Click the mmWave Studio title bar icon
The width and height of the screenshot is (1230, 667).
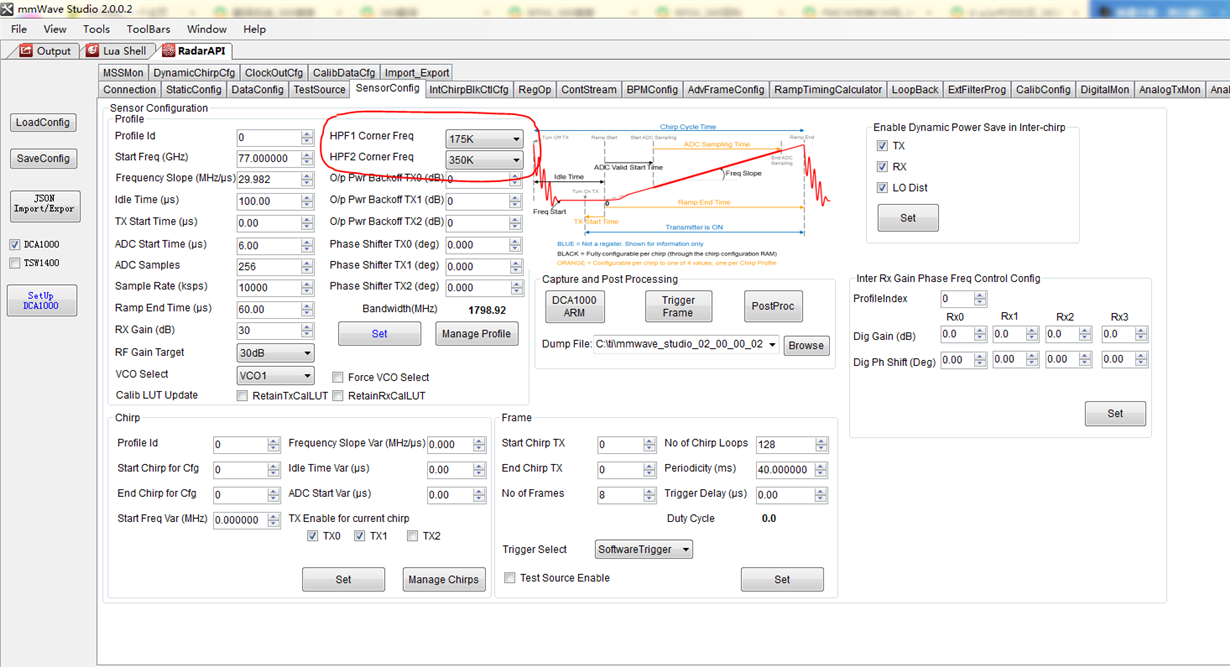point(8,8)
